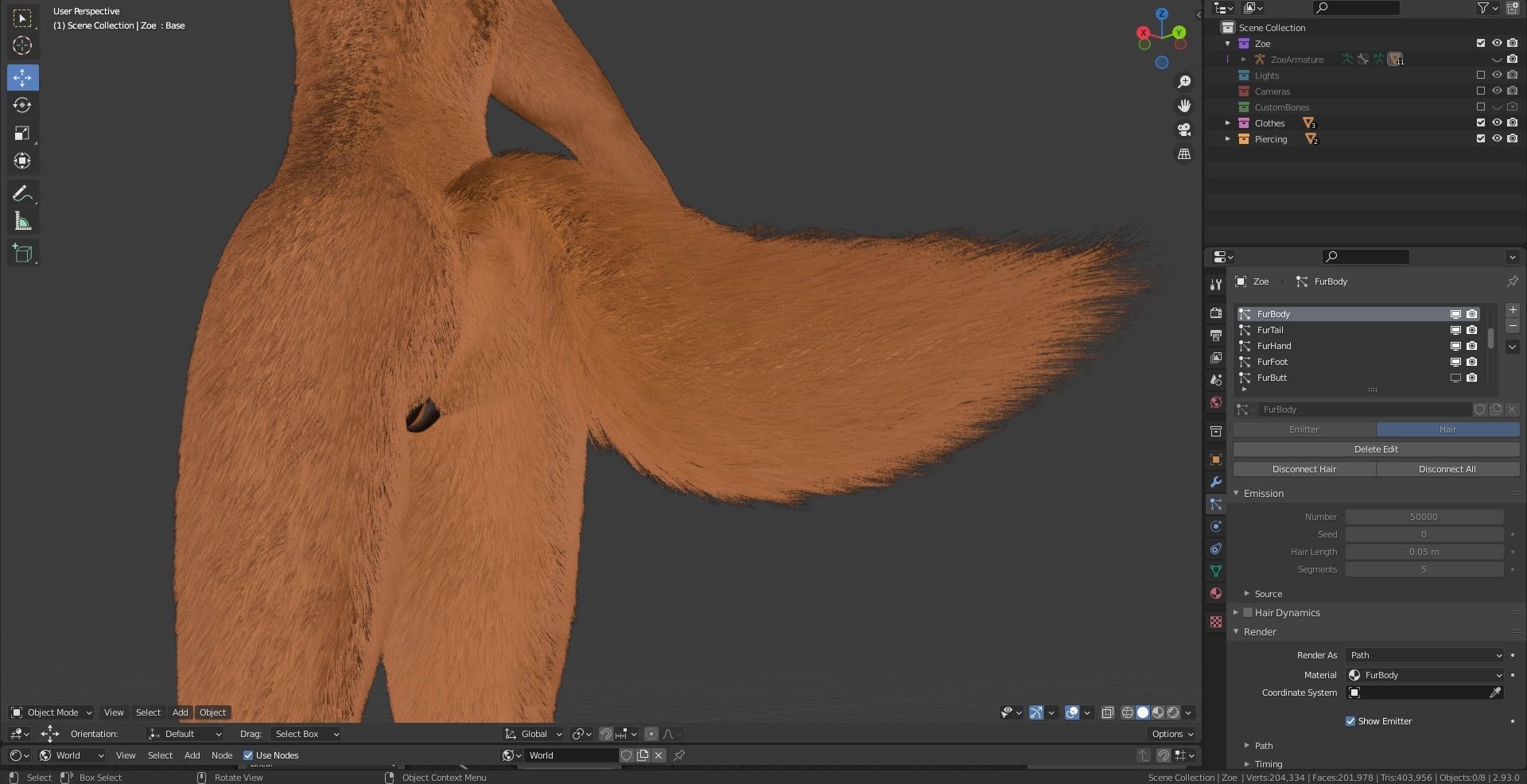Click the Segments value field
The width and height of the screenshot is (1527, 784).
point(1424,569)
